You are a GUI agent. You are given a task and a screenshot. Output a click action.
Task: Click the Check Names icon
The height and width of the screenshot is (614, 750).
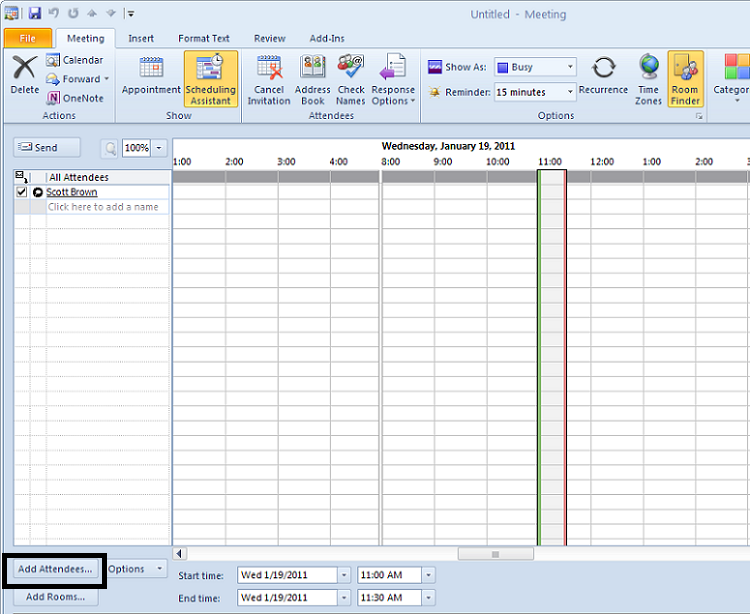(x=351, y=79)
